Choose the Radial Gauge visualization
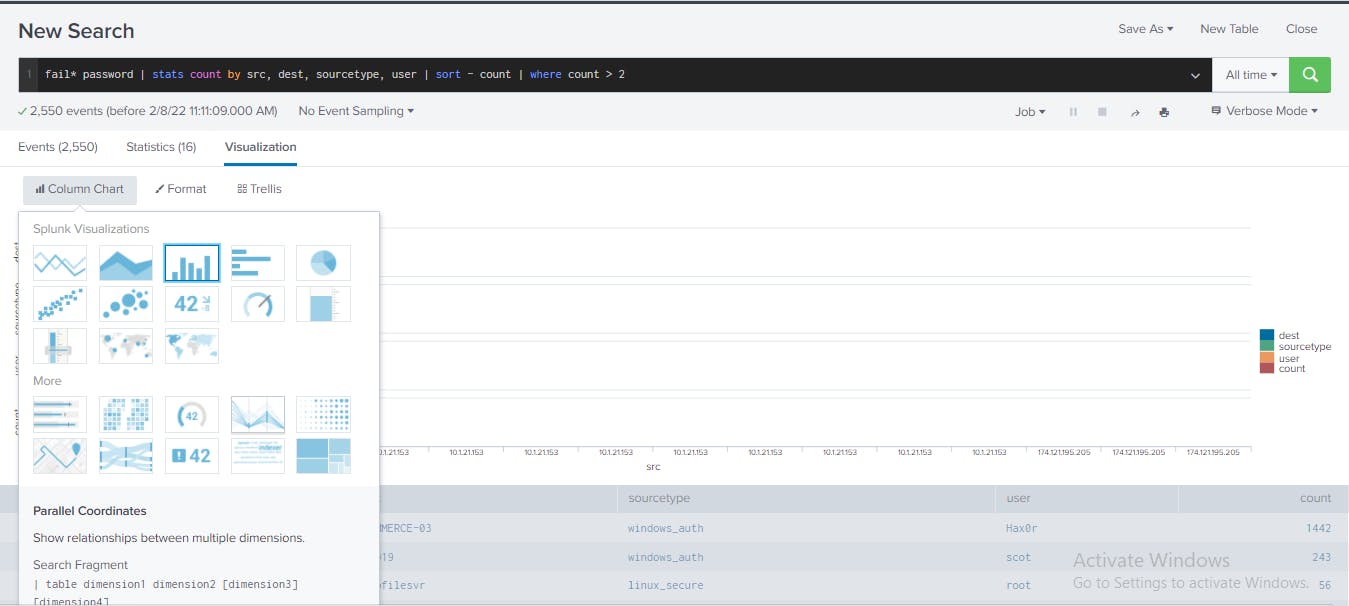 pos(258,304)
